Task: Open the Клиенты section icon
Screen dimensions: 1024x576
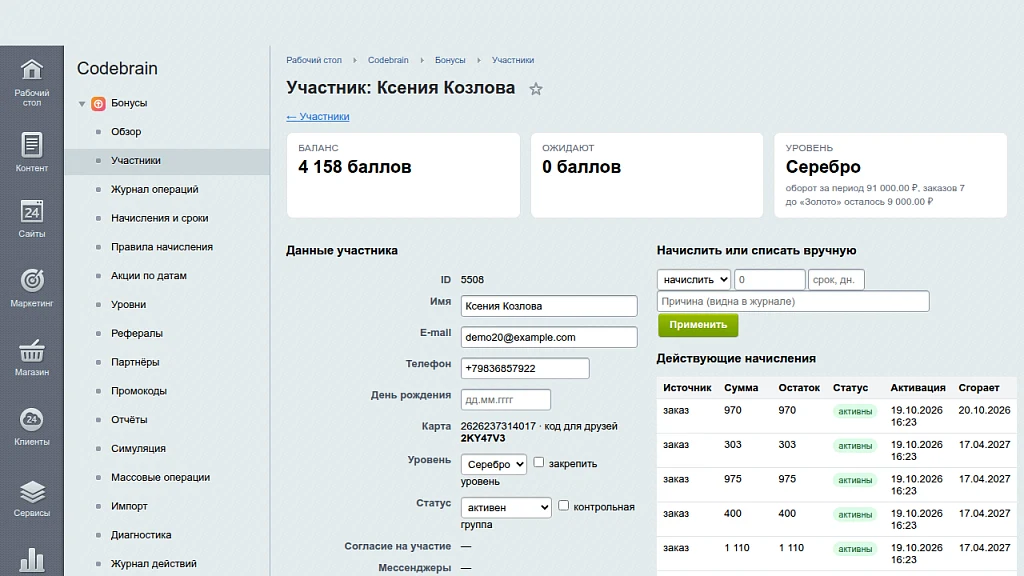Action: [x=31, y=419]
